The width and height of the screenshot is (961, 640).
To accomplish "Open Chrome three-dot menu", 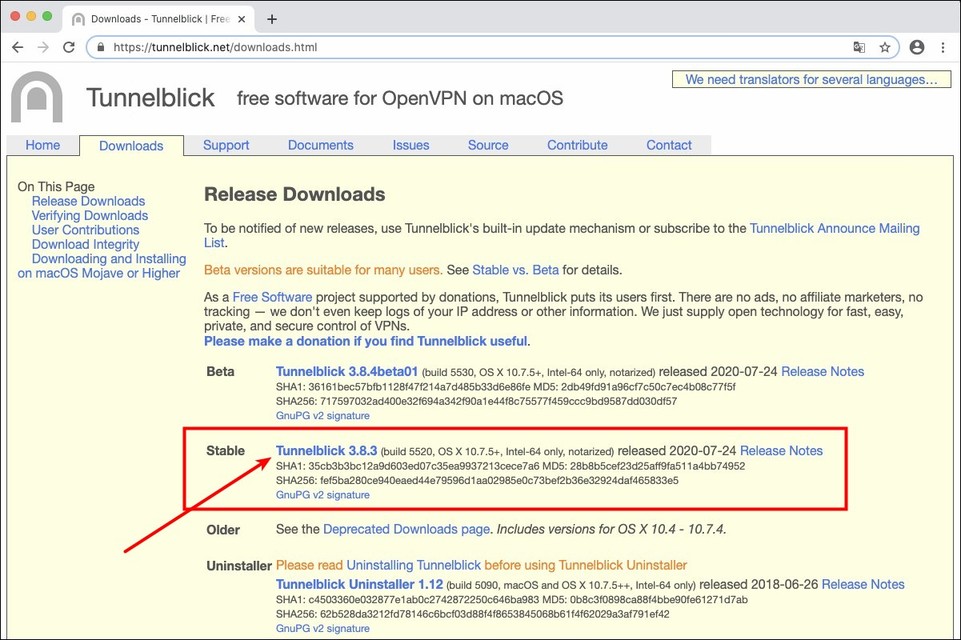I will (x=943, y=47).
